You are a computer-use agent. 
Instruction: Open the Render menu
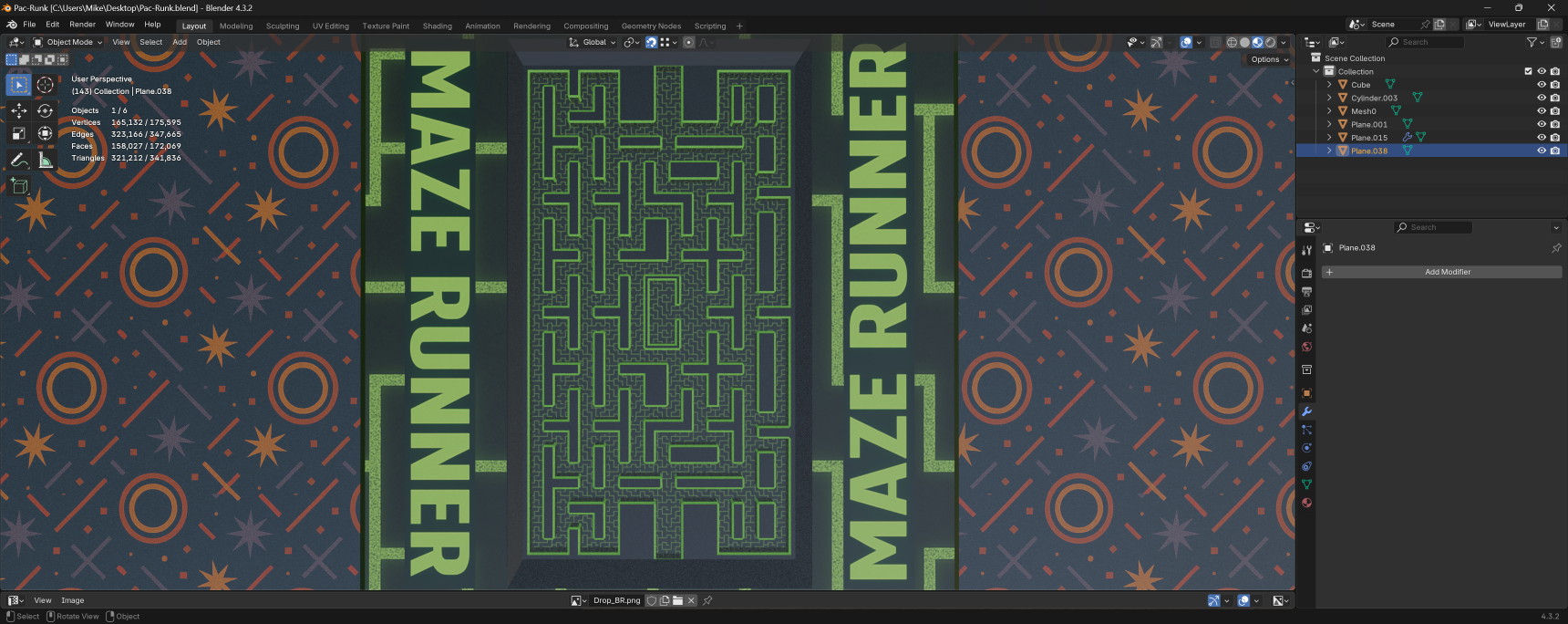coord(82,25)
